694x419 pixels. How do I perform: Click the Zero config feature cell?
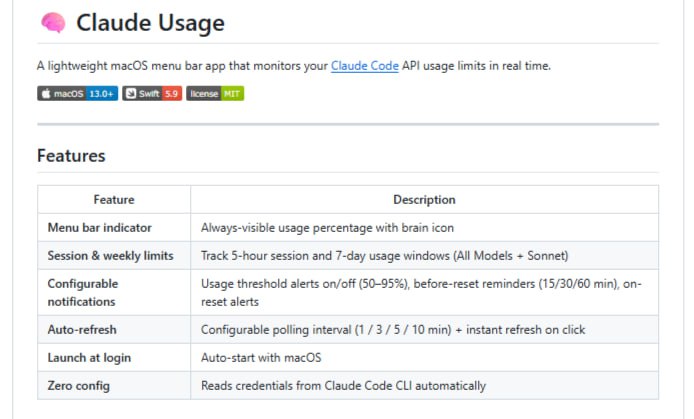point(79,385)
